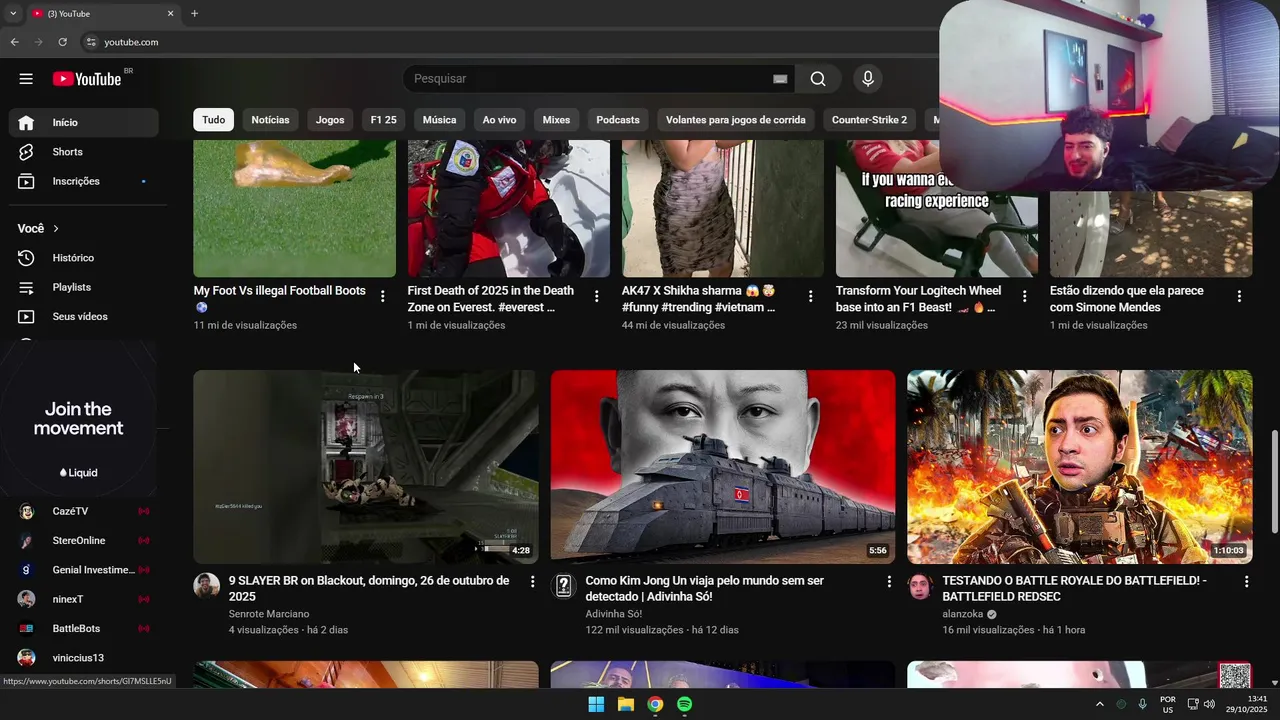
Task: View site information icon in address bar
Action: click(90, 42)
